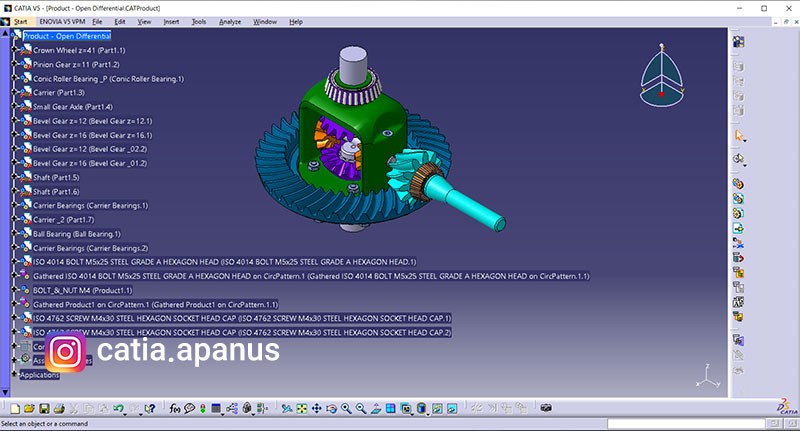Viewport: 800px width, 431px height.
Task: Click the Fly Mode airplane icon
Action: pos(287,409)
